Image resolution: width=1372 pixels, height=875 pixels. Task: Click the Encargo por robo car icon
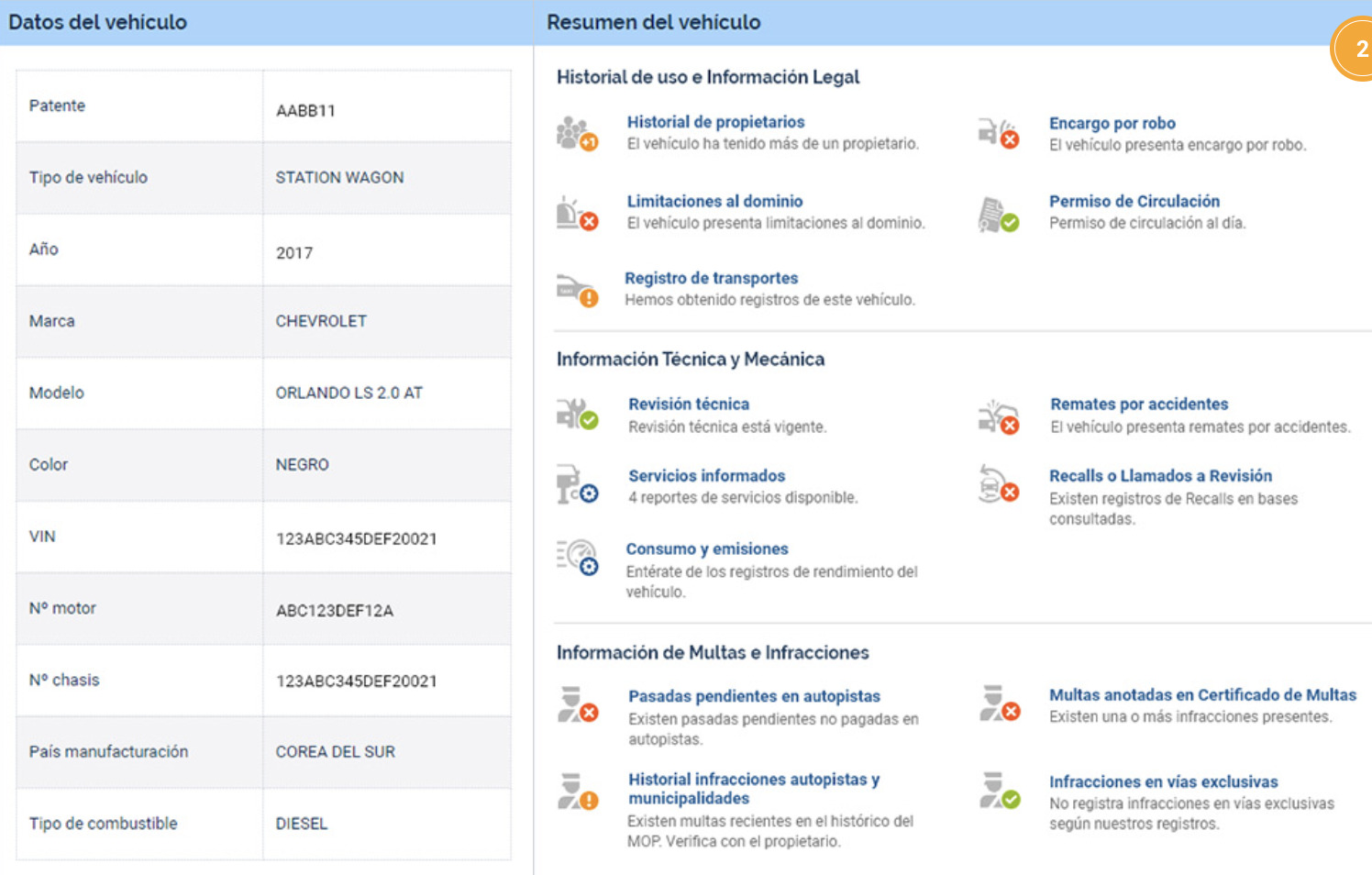[x=998, y=134]
